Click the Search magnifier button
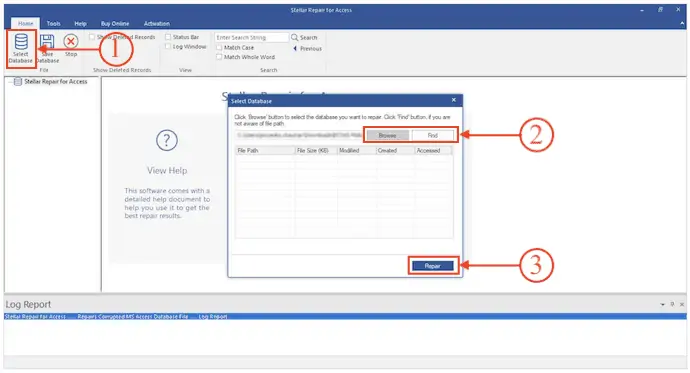 pyautogui.click(x=304, y=38)
